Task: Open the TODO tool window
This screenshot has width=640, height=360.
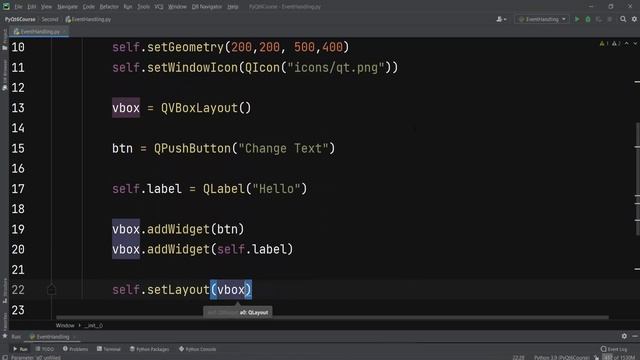Action: click(x=44, y=349)
